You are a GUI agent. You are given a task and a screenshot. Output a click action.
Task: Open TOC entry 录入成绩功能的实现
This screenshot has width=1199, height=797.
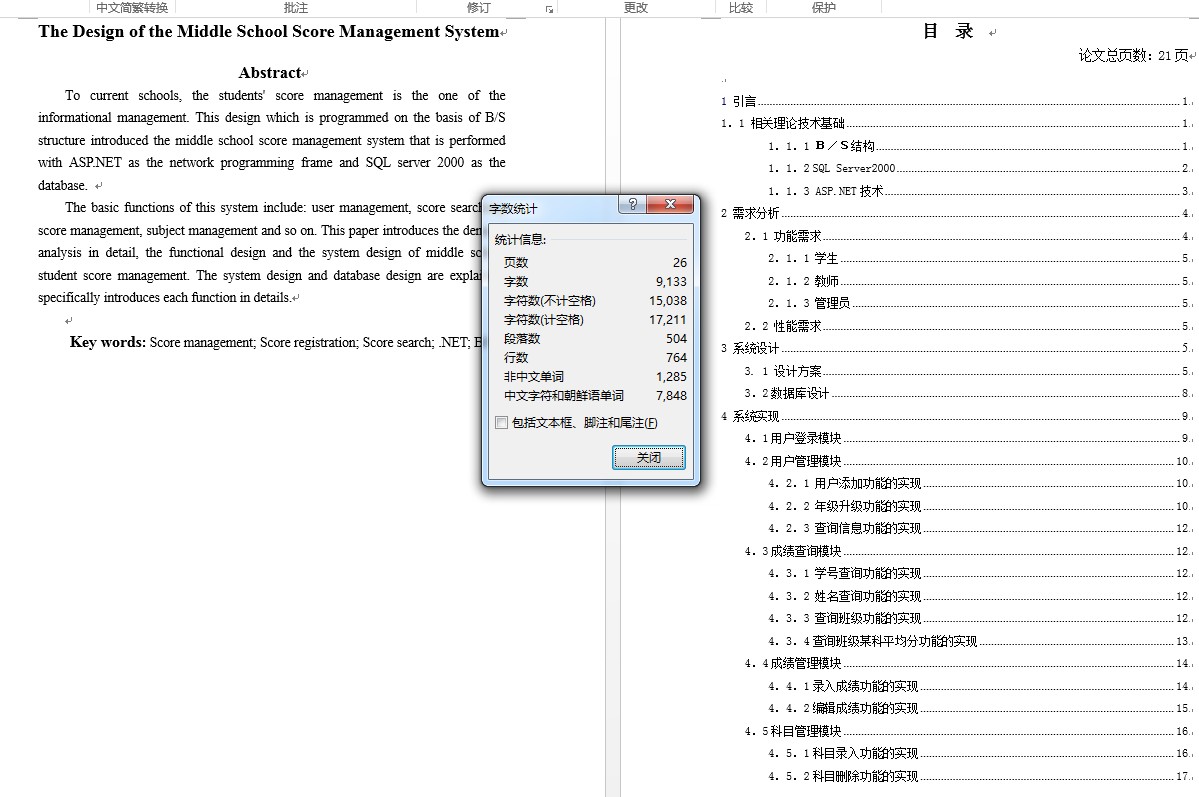tap(979, 687)
